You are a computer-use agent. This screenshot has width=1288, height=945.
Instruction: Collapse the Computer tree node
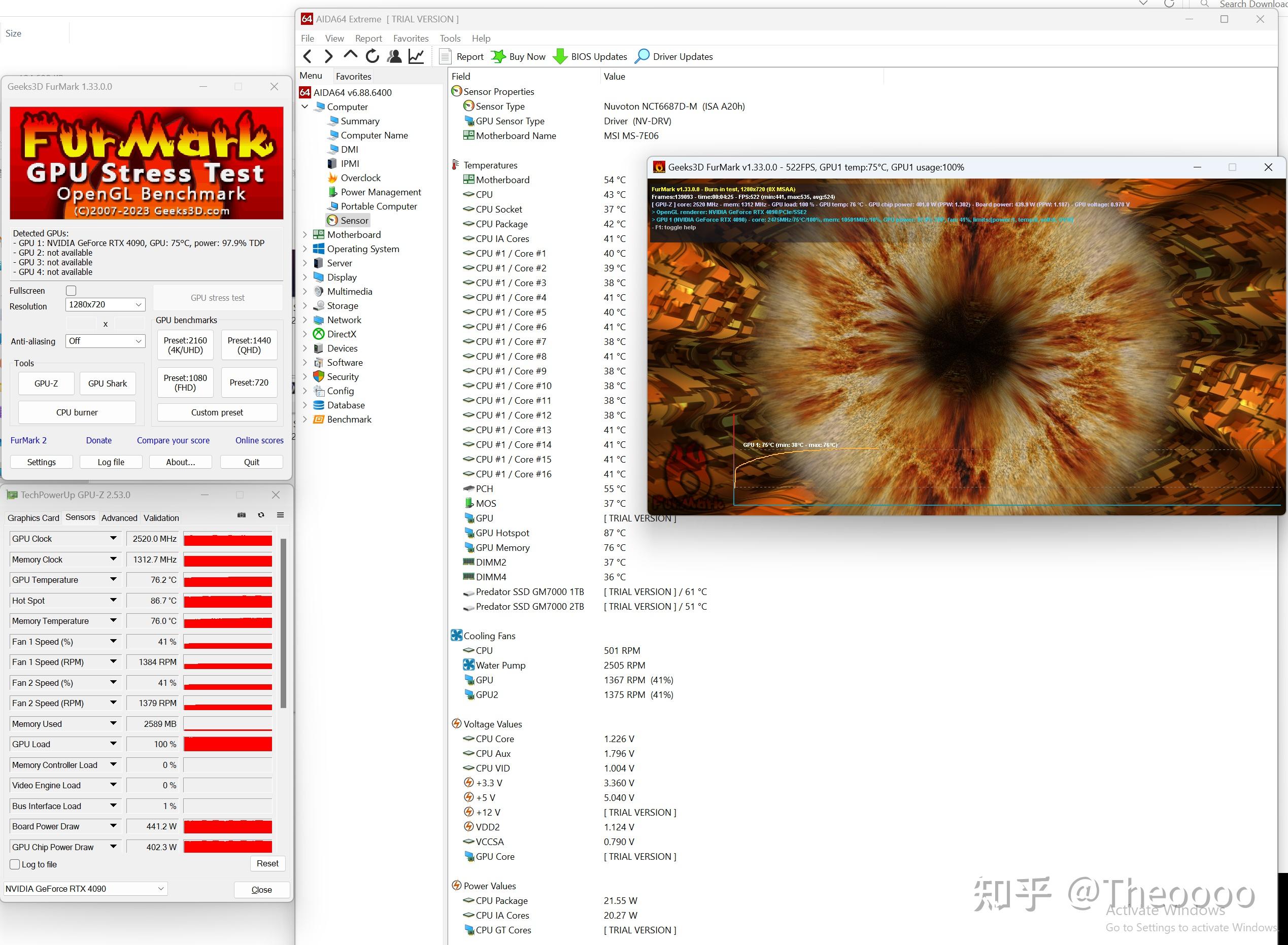click(x=305, y=107)
